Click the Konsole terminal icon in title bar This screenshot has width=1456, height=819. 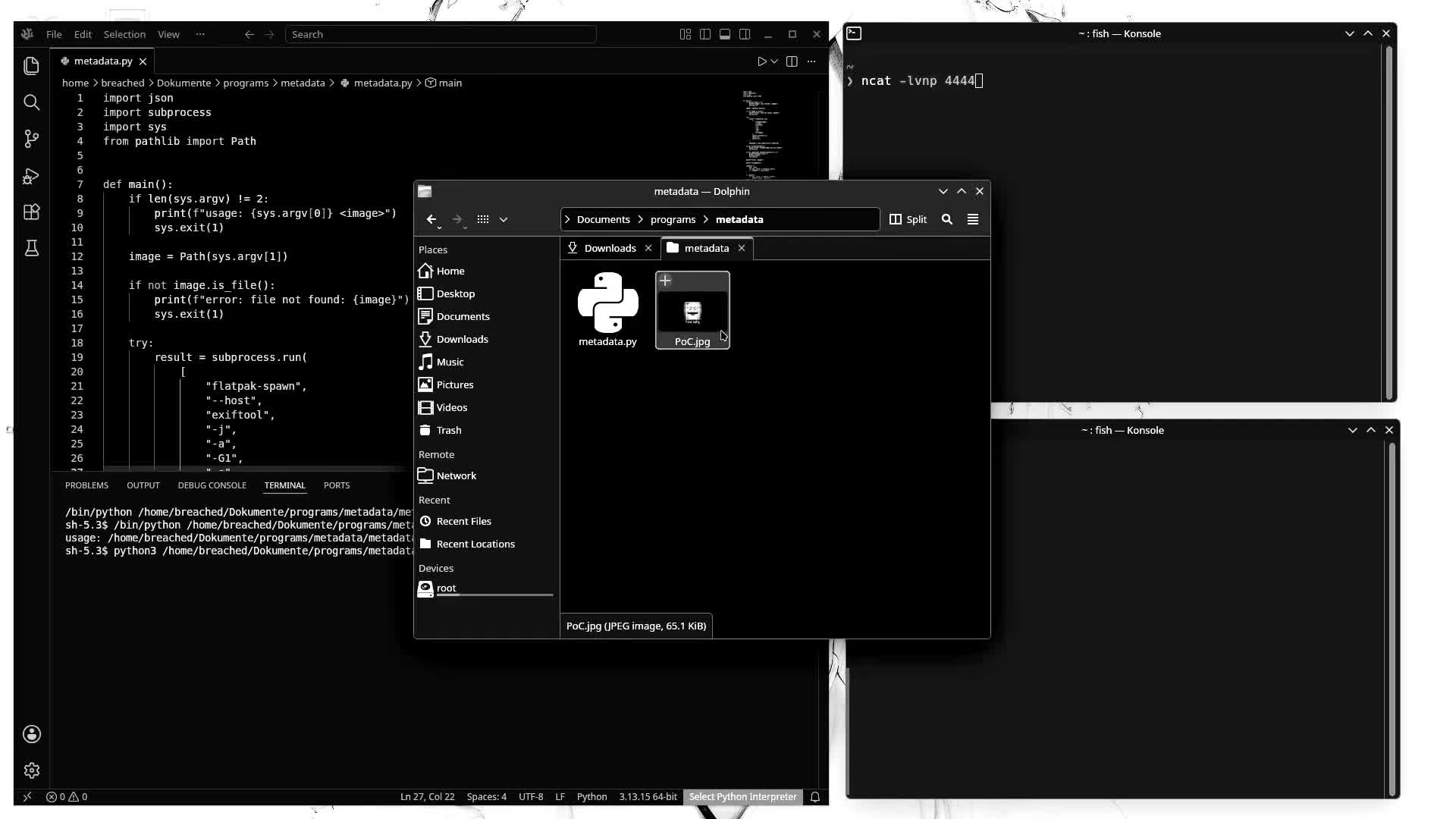pos(854,33)
